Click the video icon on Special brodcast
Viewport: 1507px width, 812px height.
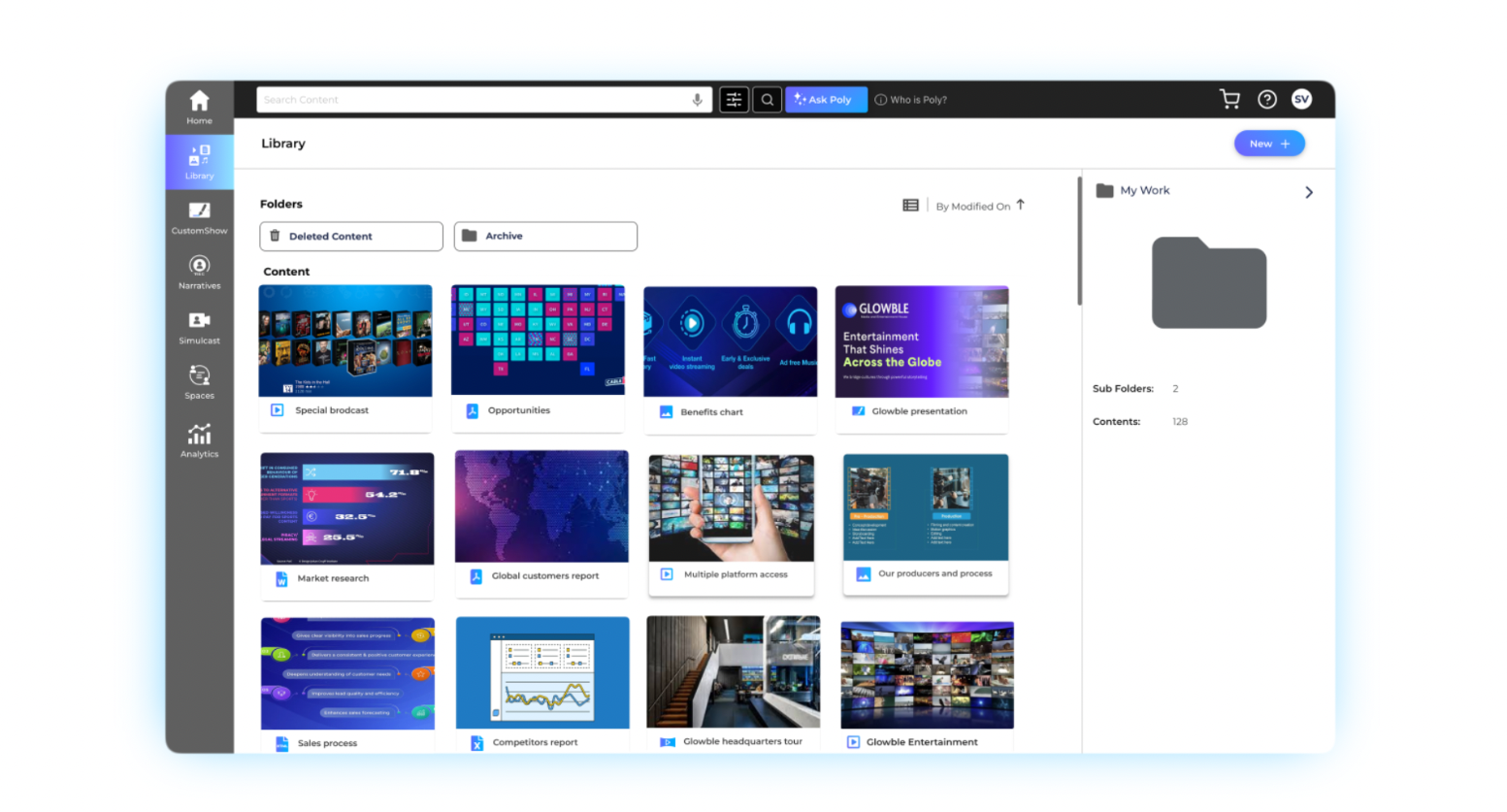[278, 410]
